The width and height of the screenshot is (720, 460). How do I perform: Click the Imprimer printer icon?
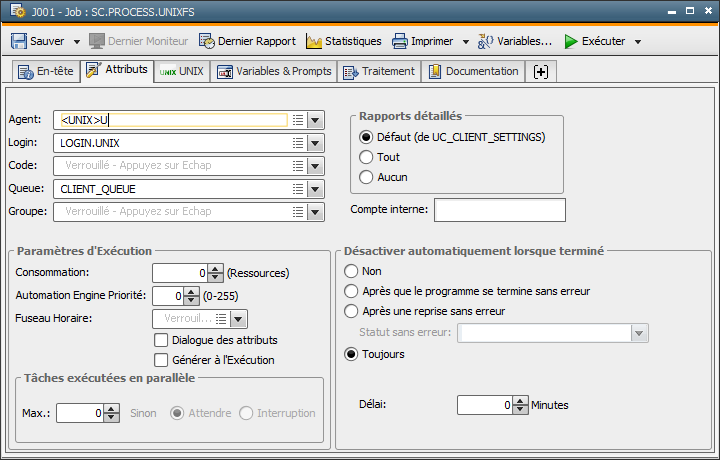[x=400, y=41]
